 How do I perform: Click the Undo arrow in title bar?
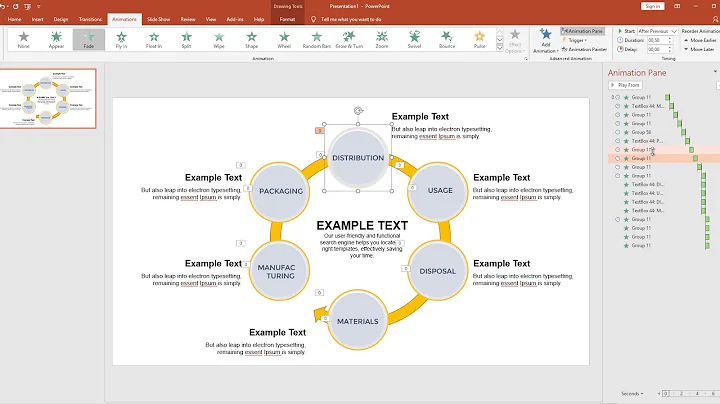[3, 6]
